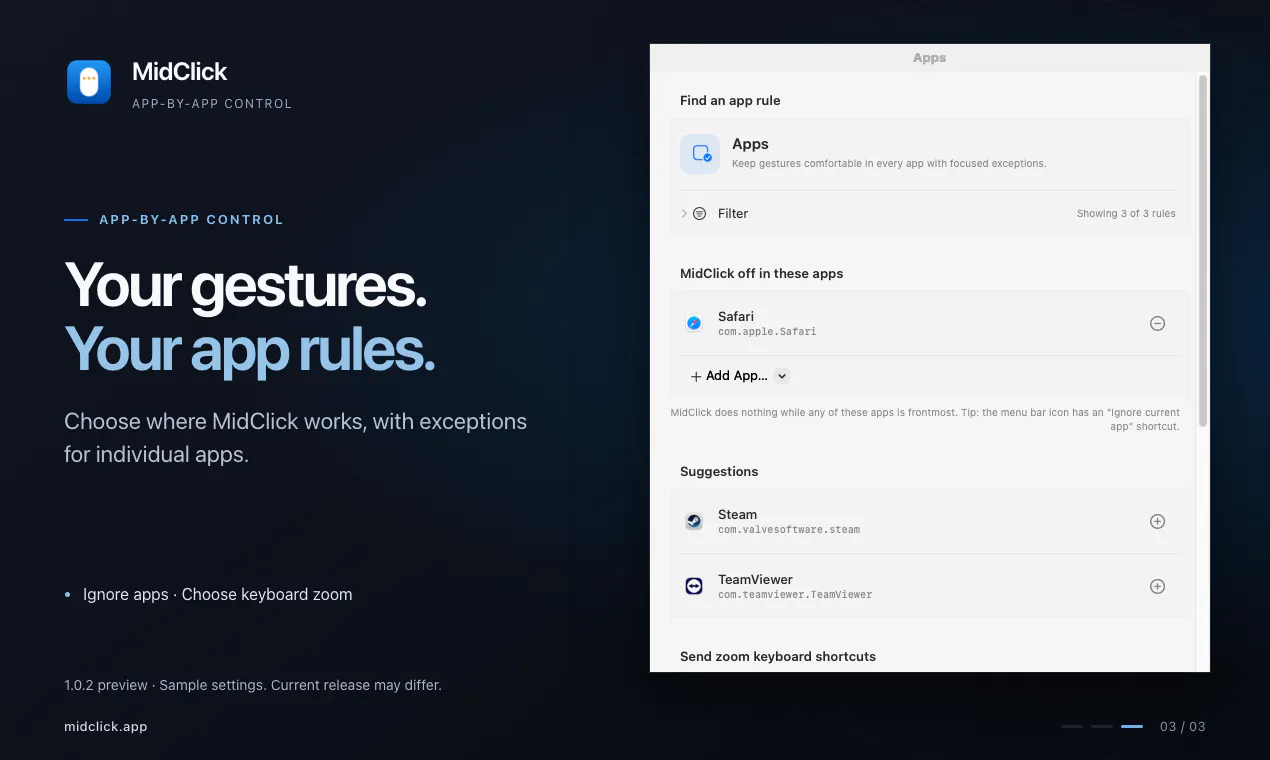Click com.teamviewer.TeamViewer bundle identifier
The image size is (1270, 760).
point(795,594)
